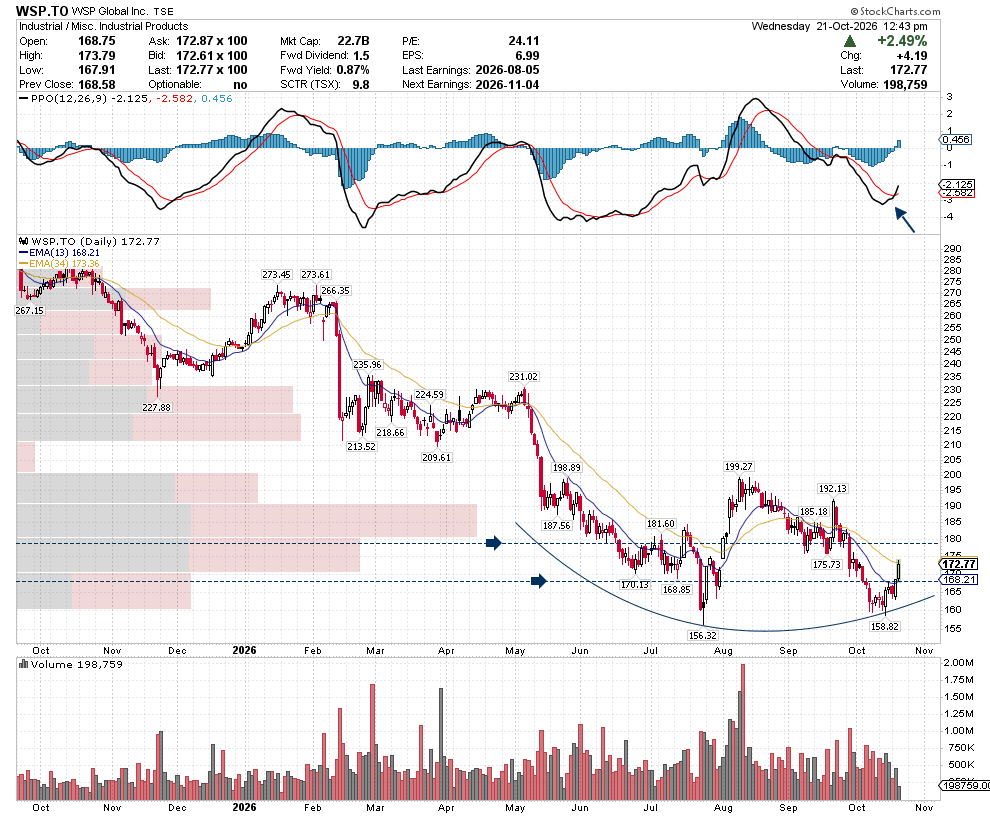Click the 231.02 May high price label
The width and height of the screenshot is (990, 817).
coord(523,376)
